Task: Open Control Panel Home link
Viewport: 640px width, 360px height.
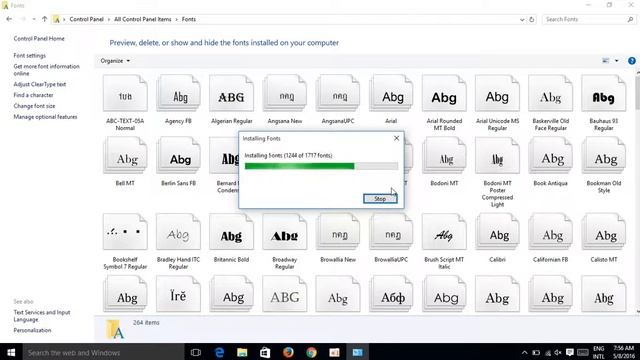Action: (39, 38)
